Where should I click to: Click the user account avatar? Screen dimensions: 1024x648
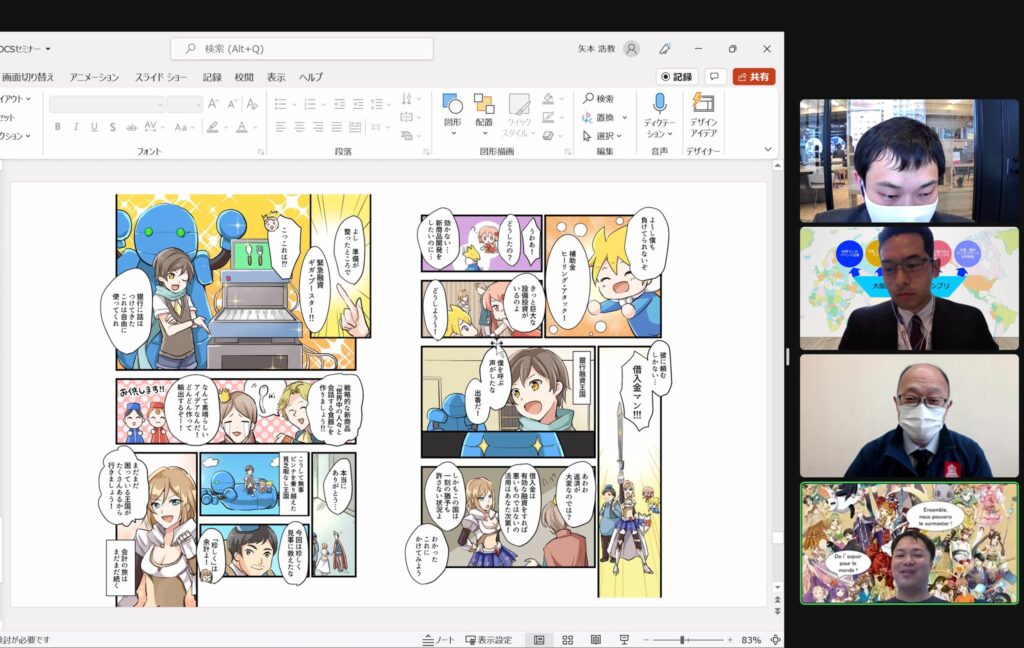(x=631, y=49)
